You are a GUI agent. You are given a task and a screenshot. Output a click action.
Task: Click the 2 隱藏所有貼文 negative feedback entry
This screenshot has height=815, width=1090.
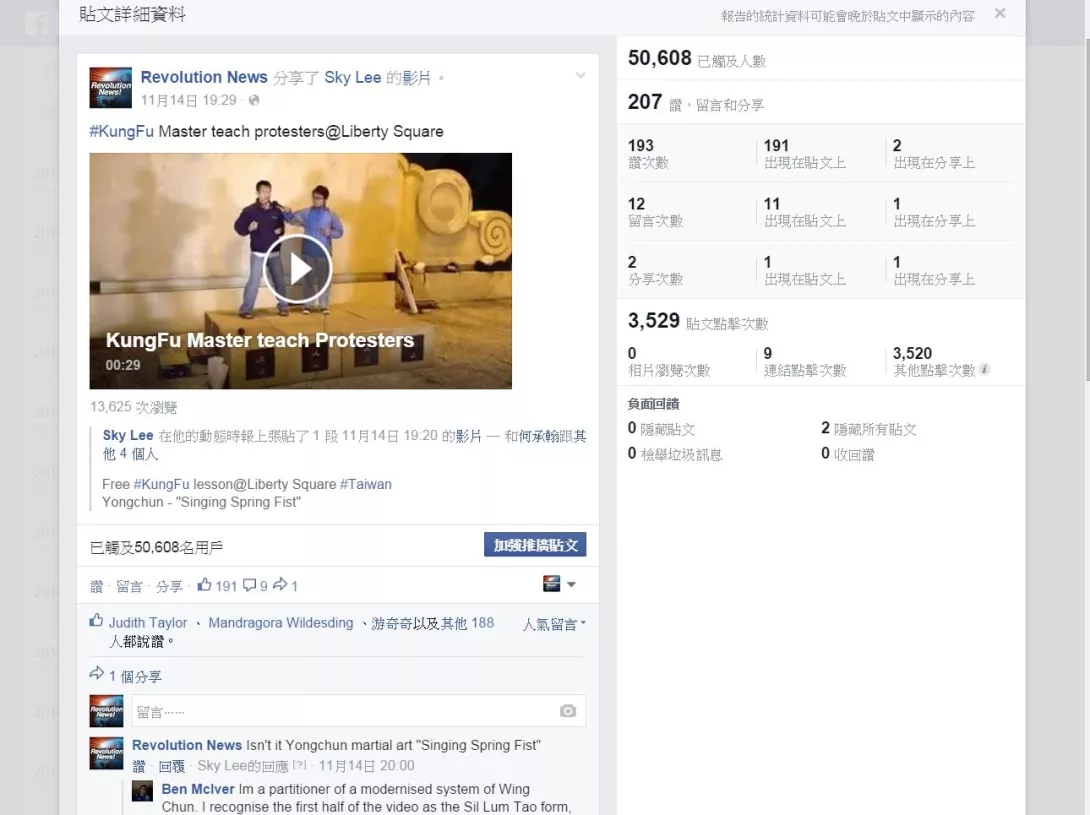(869, 428)
